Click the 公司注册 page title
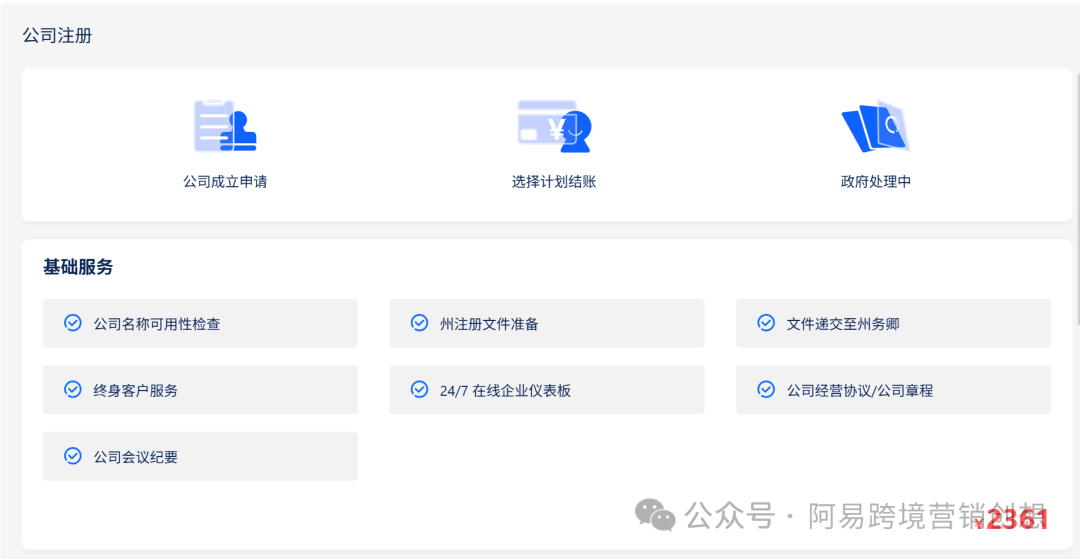Viewport: 1080px width, 559px height. pos(57,36)
